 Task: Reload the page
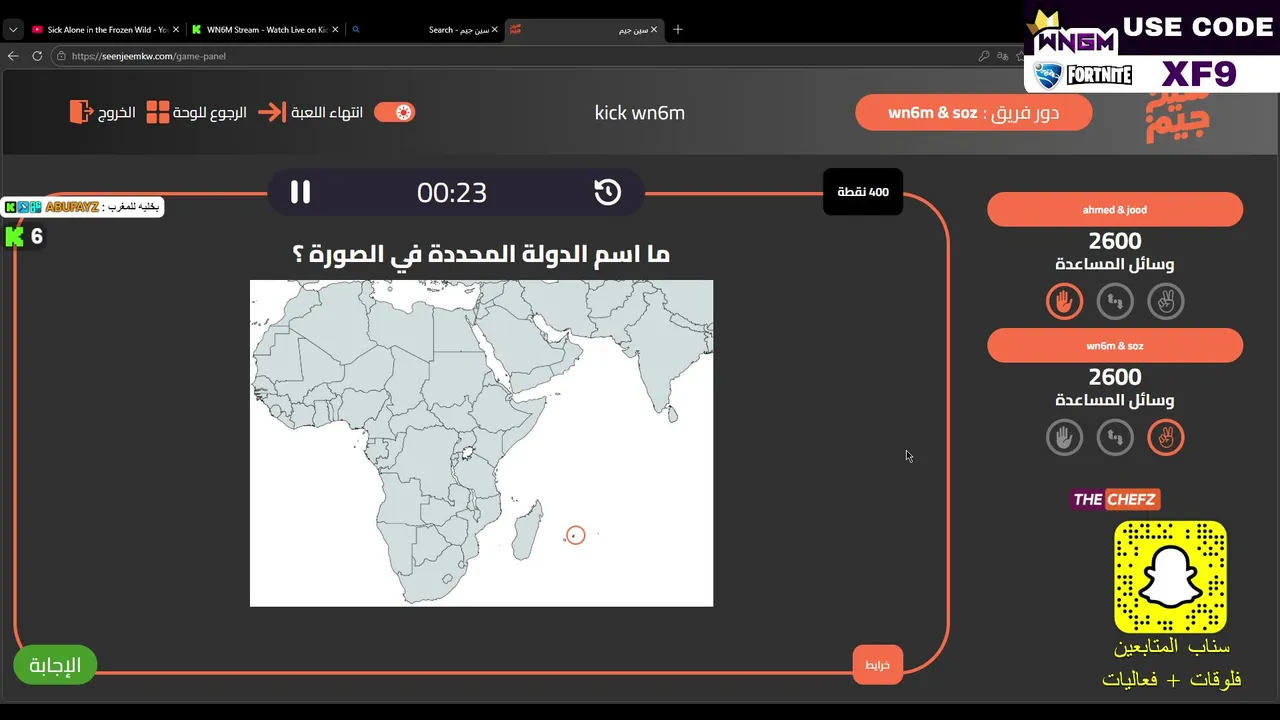pyautogui.click(x=37, y=56)
